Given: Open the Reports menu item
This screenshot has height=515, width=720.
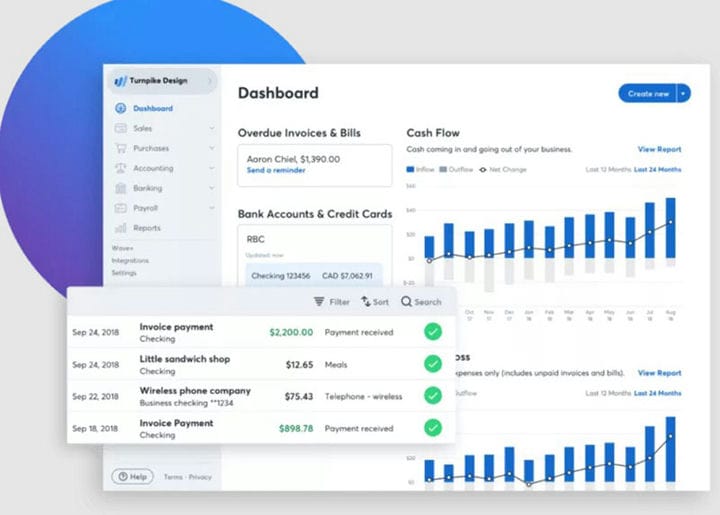Looking at the screenshot, I should coord(147,228).
